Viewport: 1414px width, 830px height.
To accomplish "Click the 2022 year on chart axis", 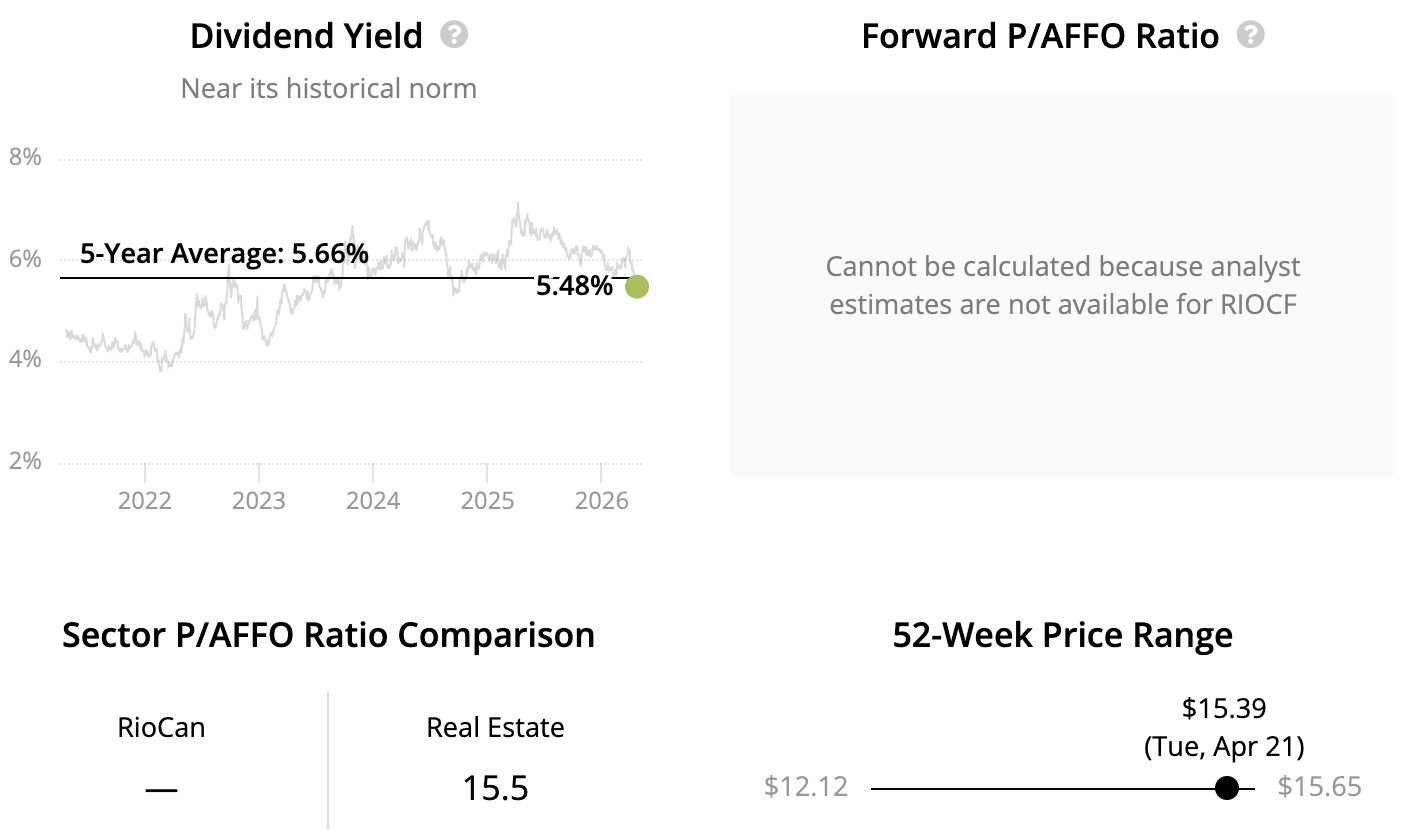I will [x=145, y=499].
